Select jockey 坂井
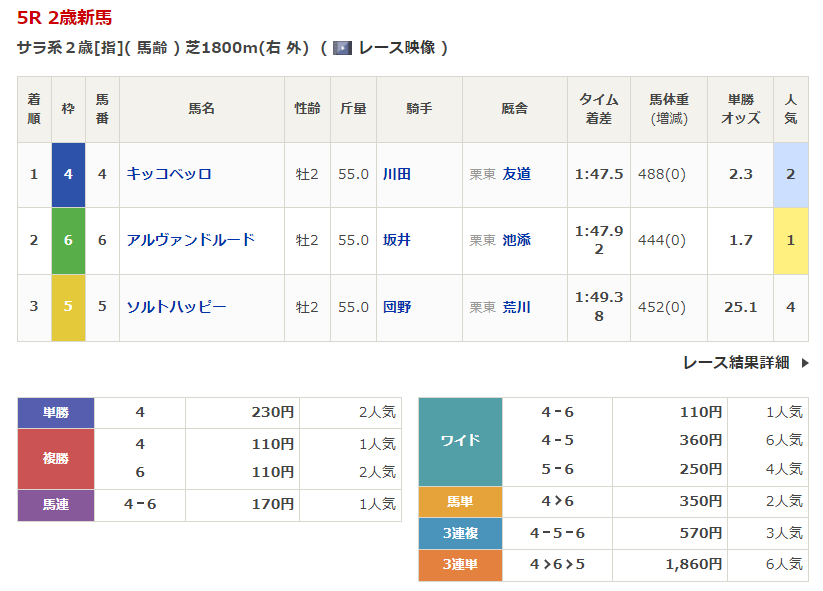Screen dimensions: 823x591 (x=397, y=240)
